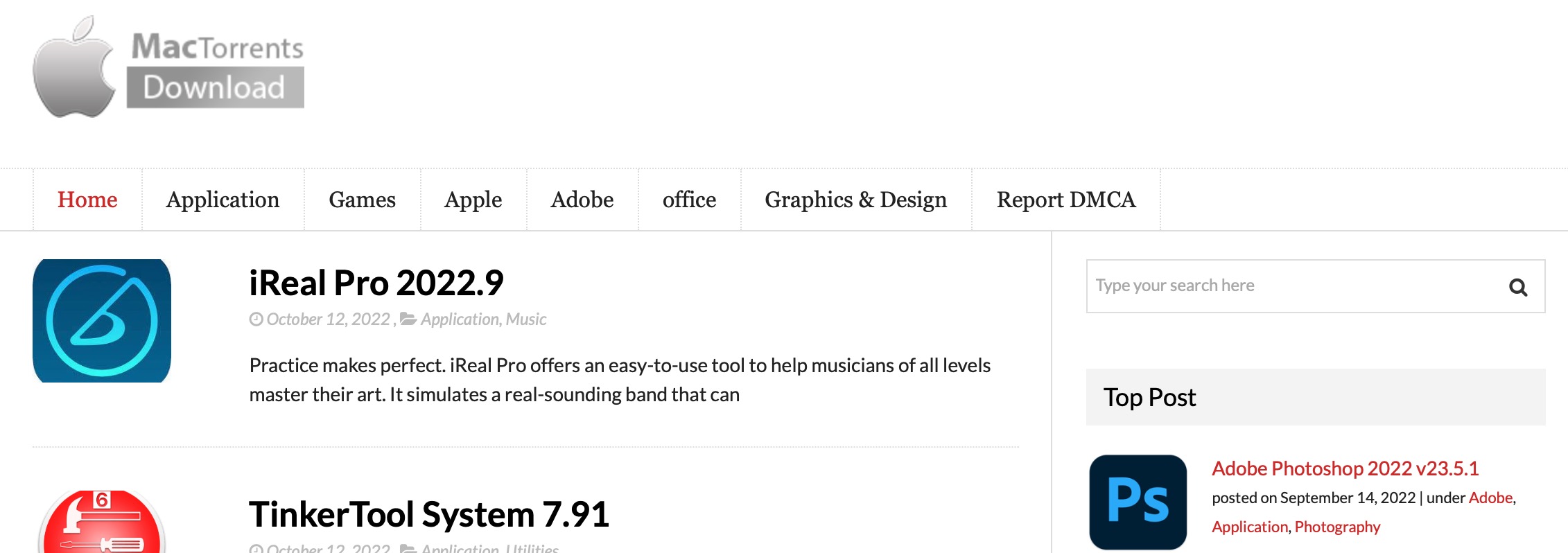Select Graphics & Design in navigation
This screenshot has width=1568, height=553.
click(x=855, y=200)
